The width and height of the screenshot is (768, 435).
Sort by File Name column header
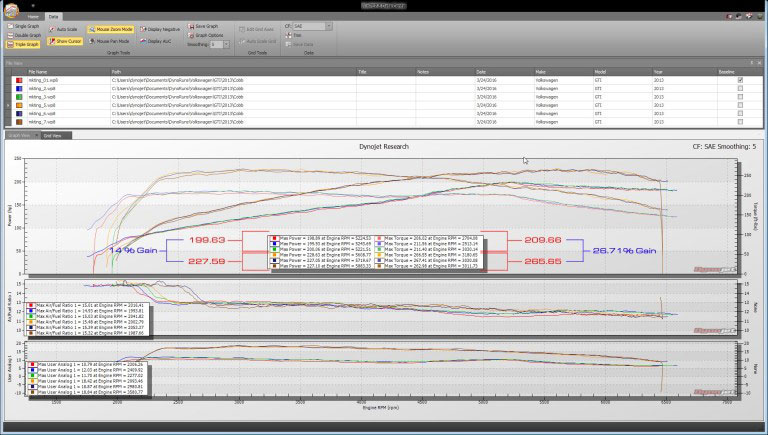68,72
